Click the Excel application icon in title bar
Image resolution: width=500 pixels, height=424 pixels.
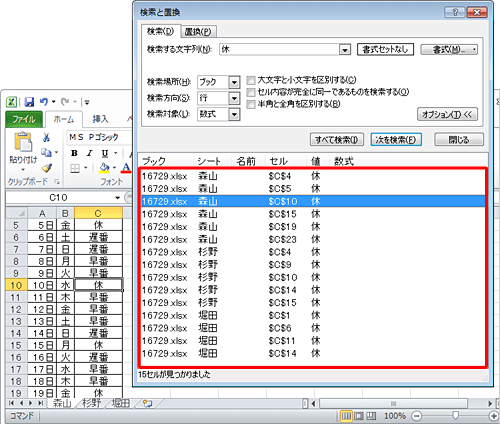[12, 102]
